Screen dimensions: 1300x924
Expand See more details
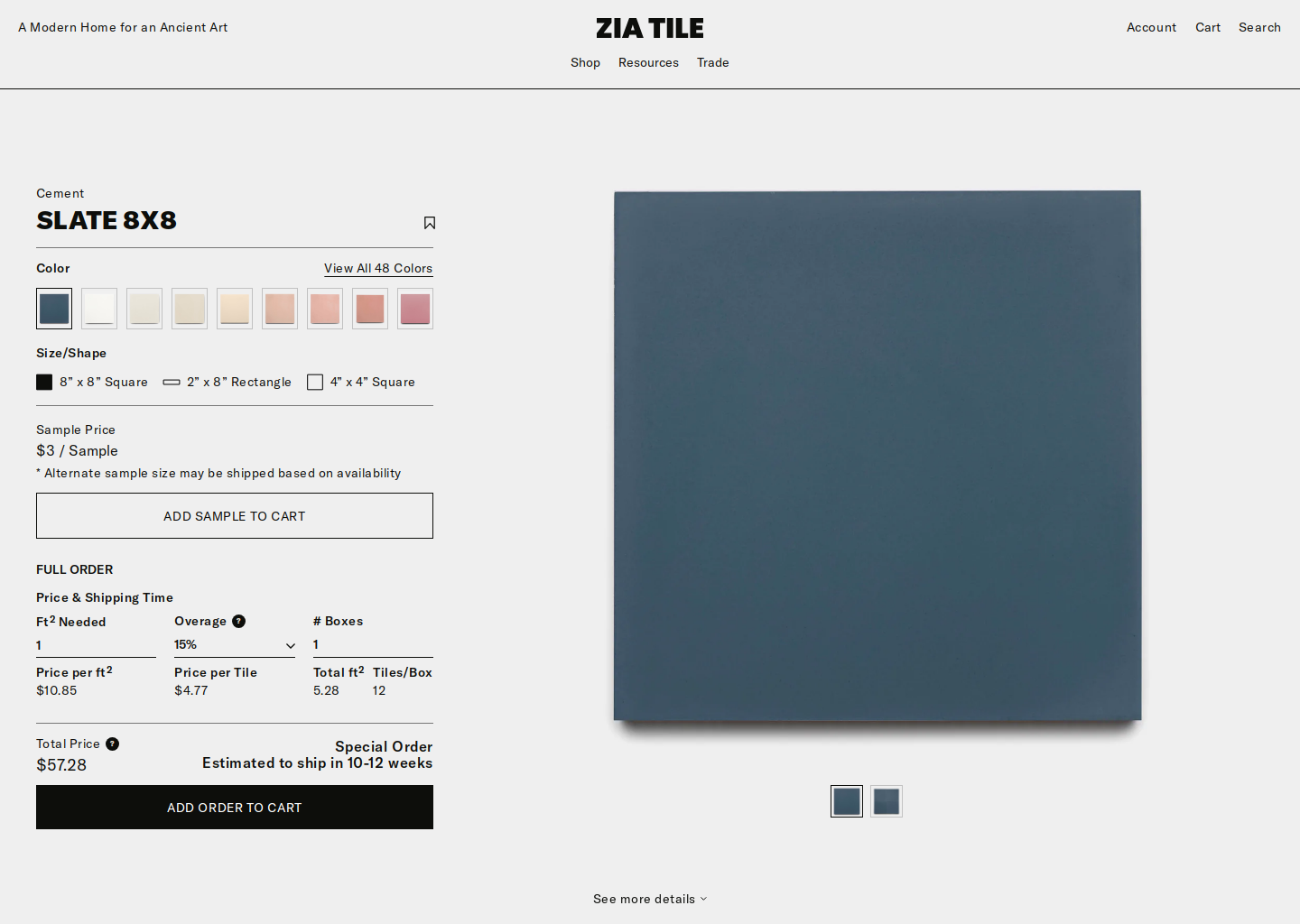[650, 899]
